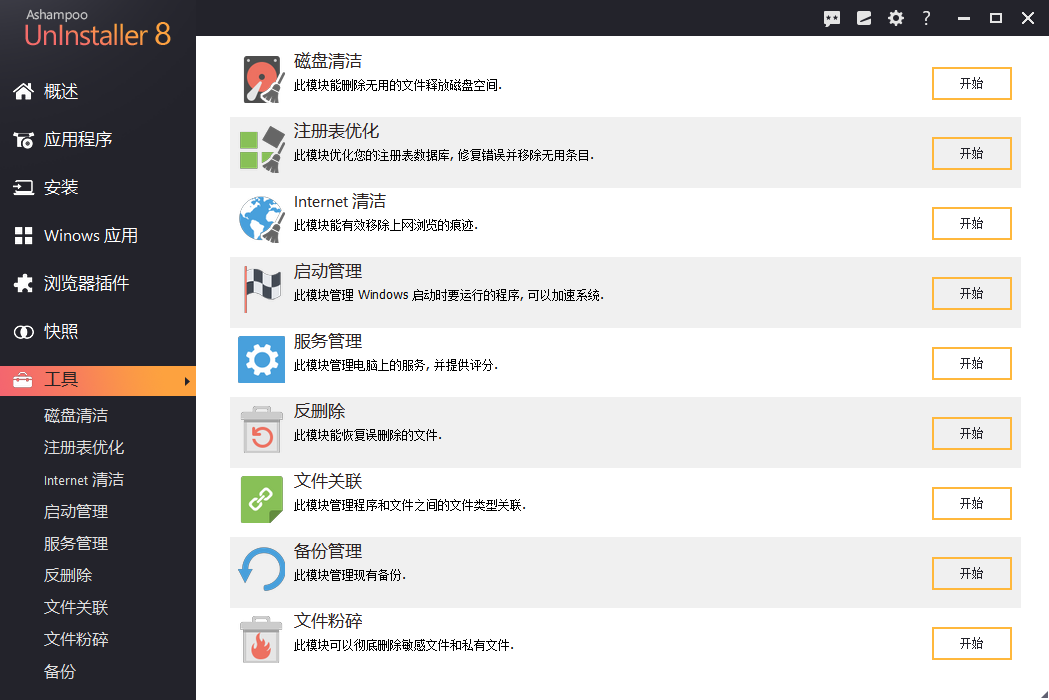Click the 磁盘清洁 disk broom icon

262,79
